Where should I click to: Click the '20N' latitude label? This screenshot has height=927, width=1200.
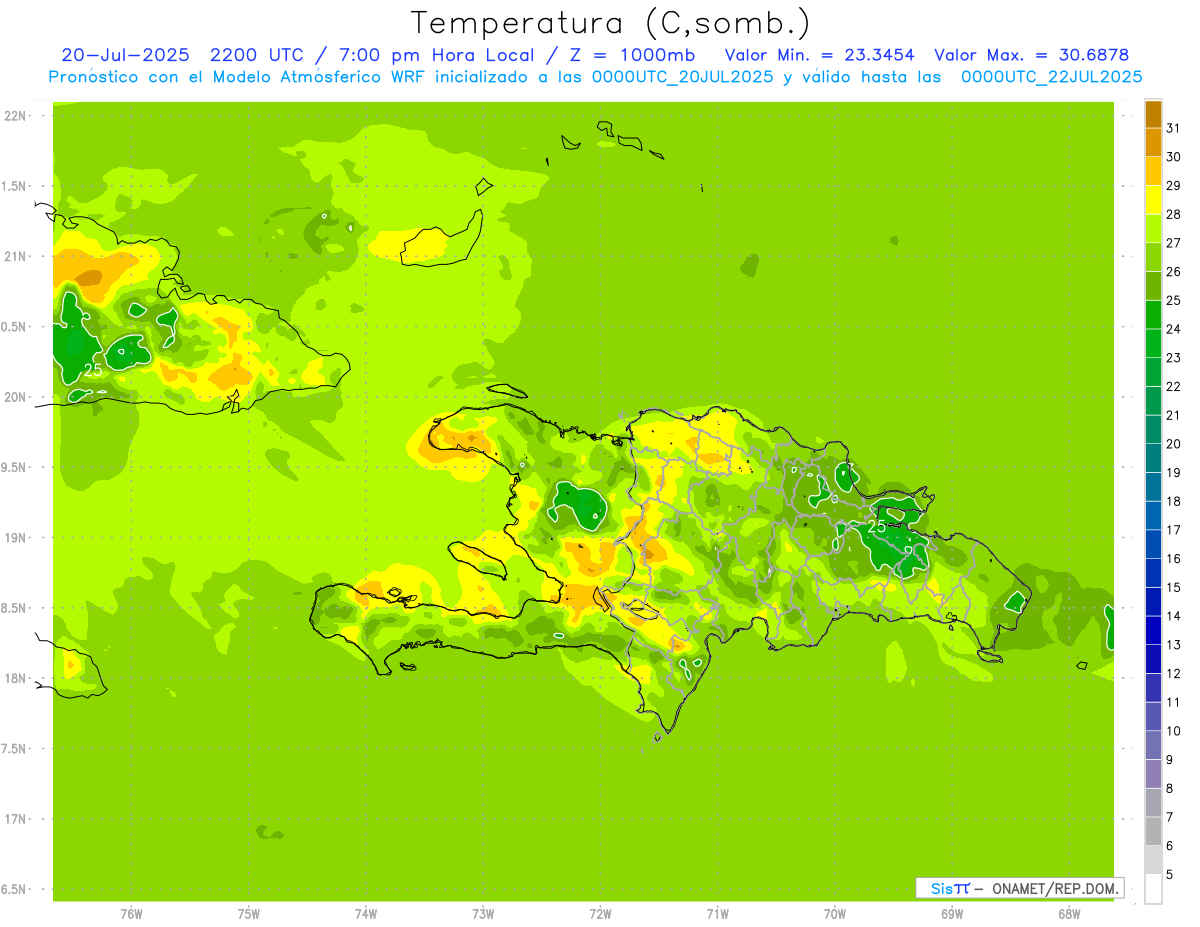[x=14, y=397]
